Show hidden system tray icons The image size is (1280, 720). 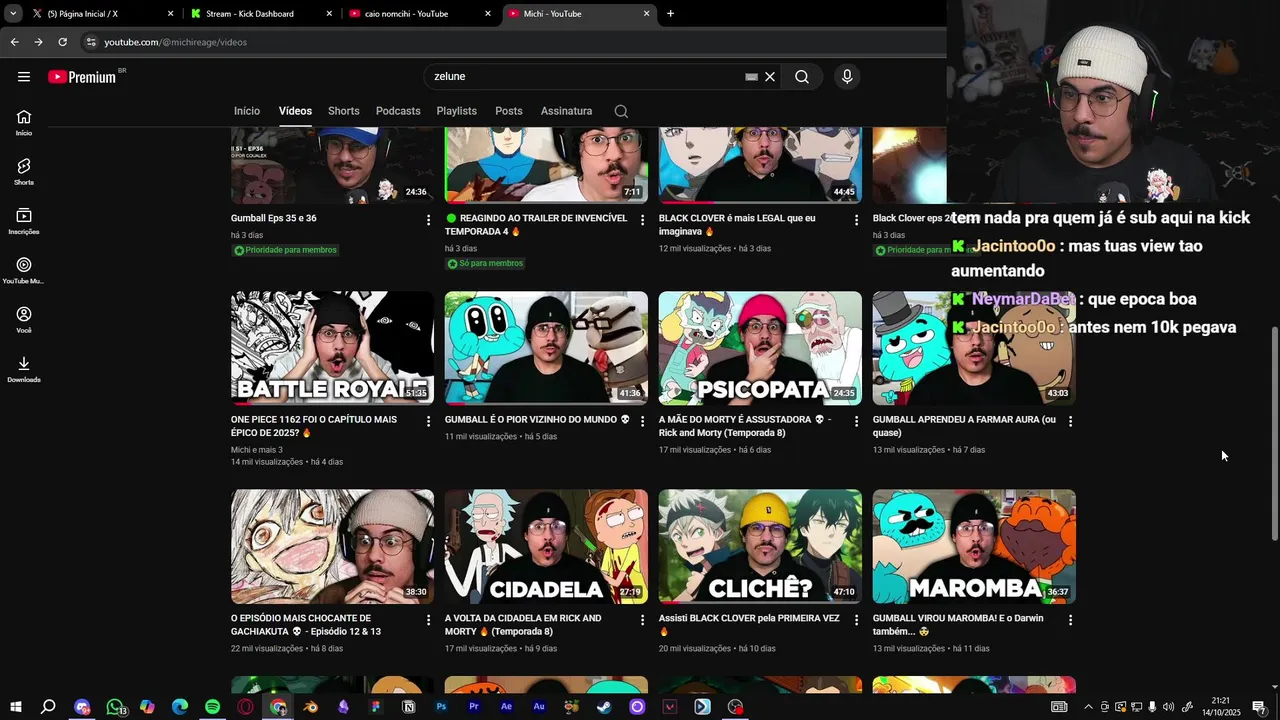pyautogui.click(x=1088, y=707)
